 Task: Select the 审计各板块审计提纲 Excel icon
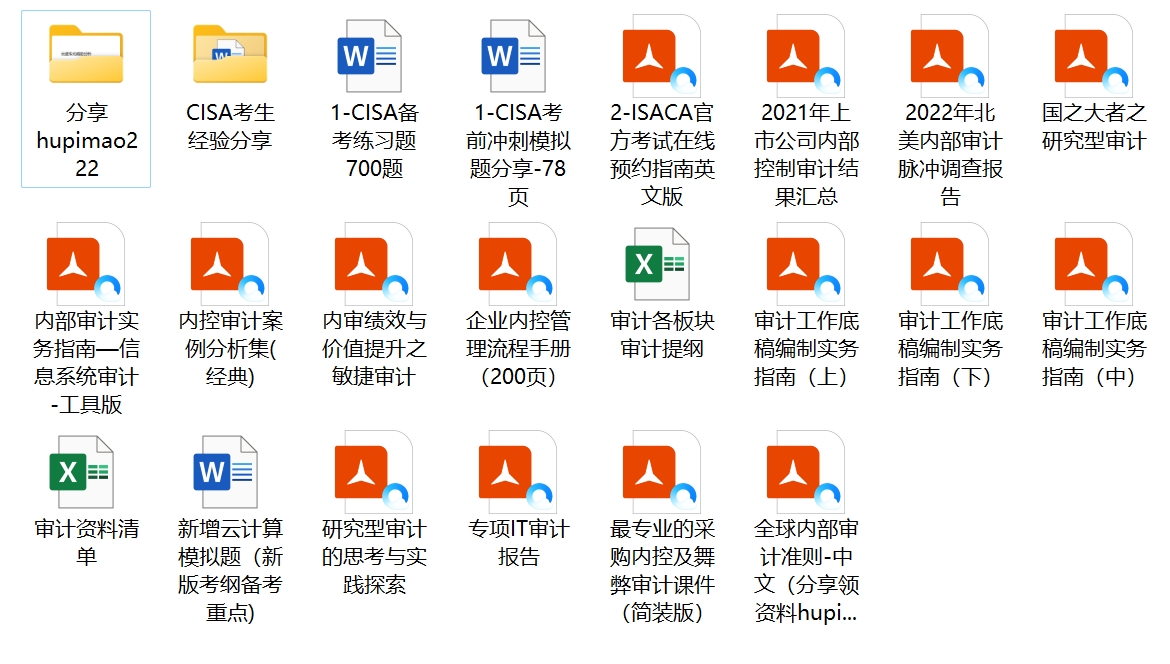[x=657, y=264]
